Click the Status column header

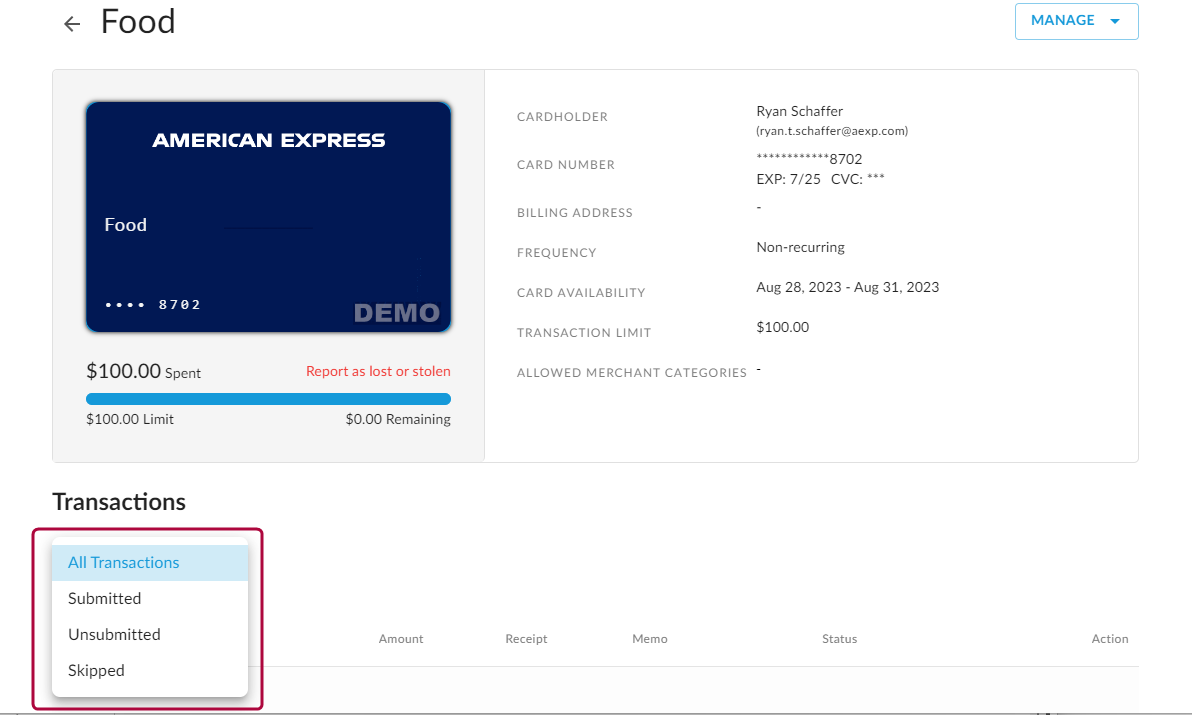839,639
